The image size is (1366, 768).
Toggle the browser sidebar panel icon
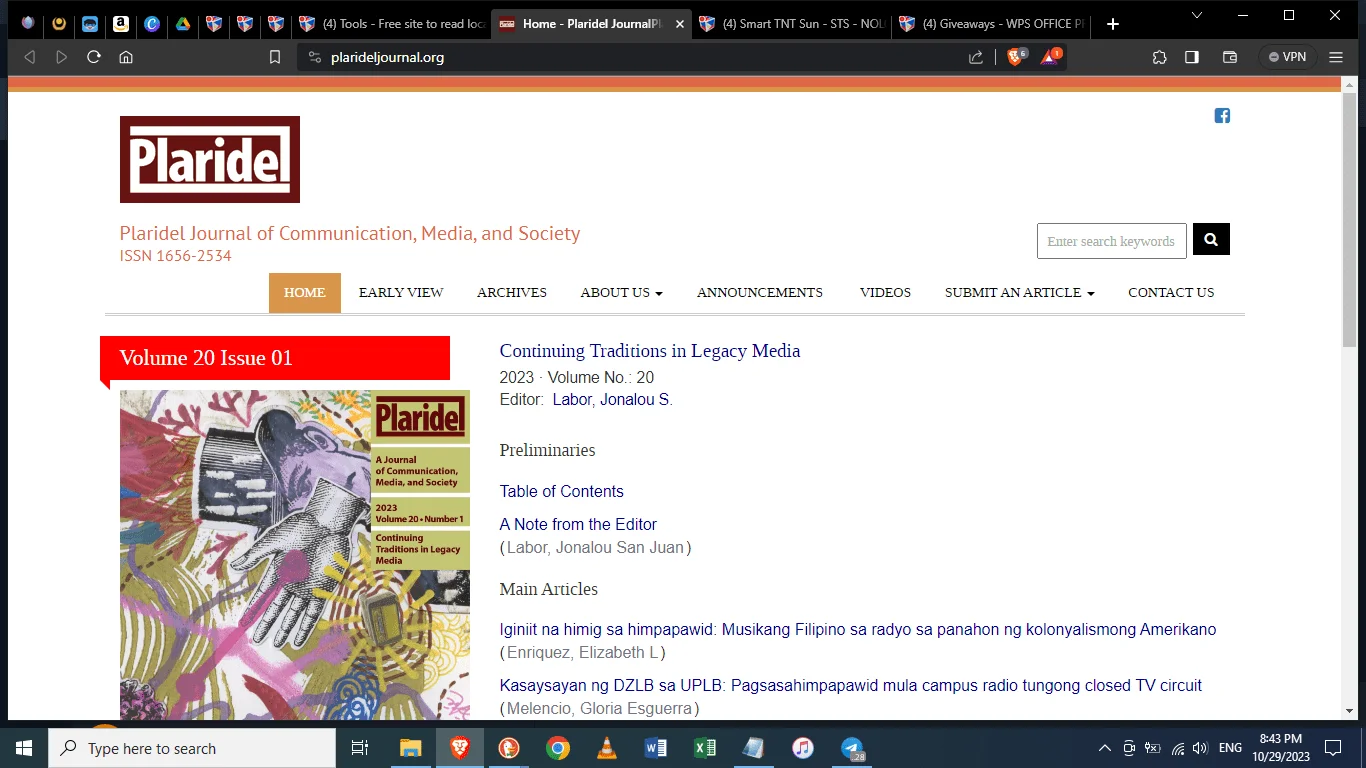point(1192,57)
